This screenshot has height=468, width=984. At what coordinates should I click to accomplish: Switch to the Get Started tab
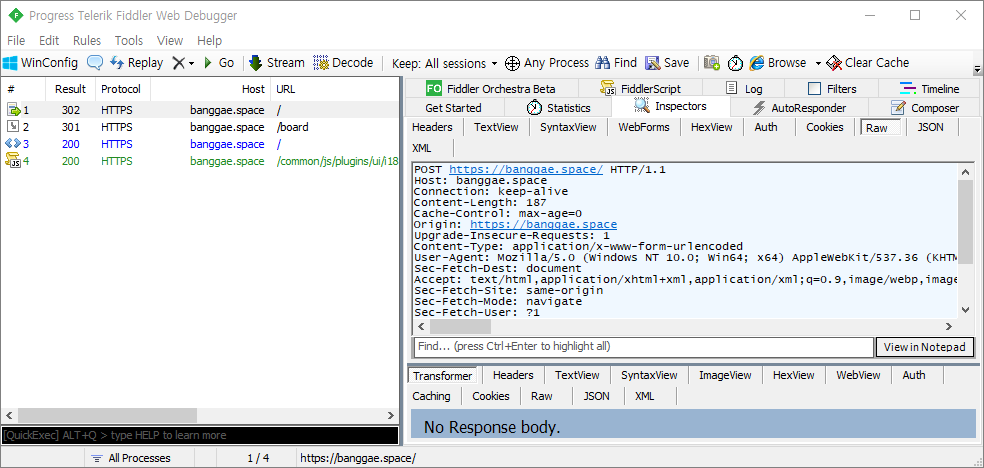pyautogui.click(x=454, y=108)
